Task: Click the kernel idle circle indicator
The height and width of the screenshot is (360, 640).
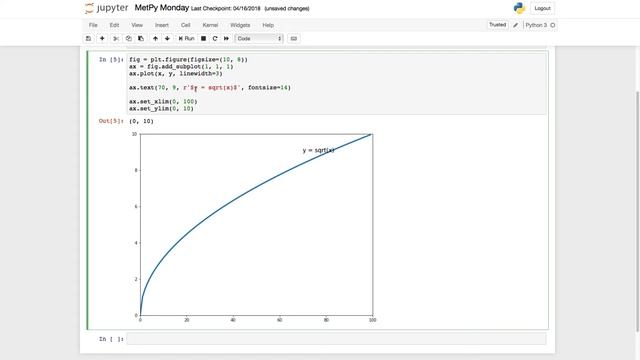Action: 553,25
